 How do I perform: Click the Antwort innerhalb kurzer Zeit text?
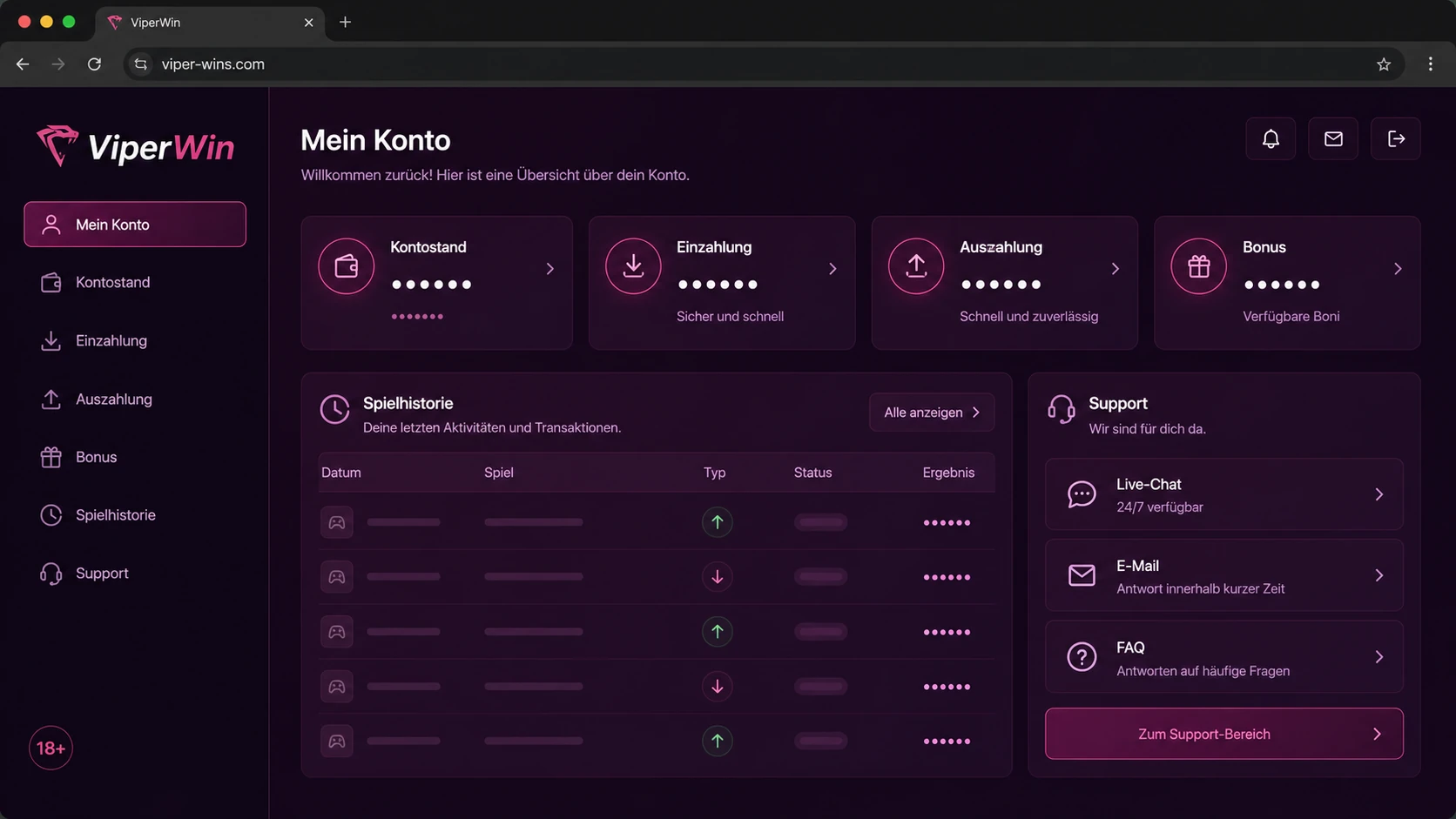[x=1200, y=589]
